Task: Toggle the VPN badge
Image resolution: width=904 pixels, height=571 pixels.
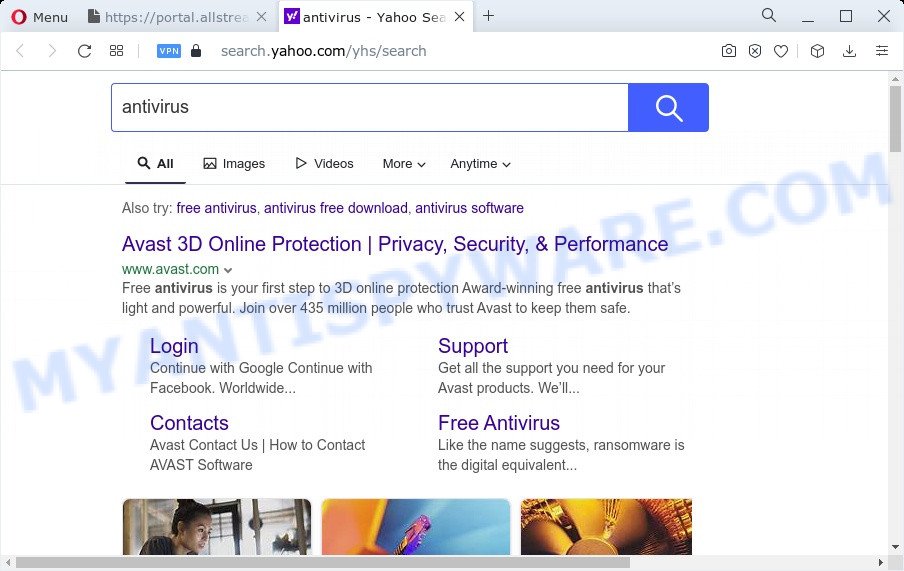Action: click(x=169, y=51)
